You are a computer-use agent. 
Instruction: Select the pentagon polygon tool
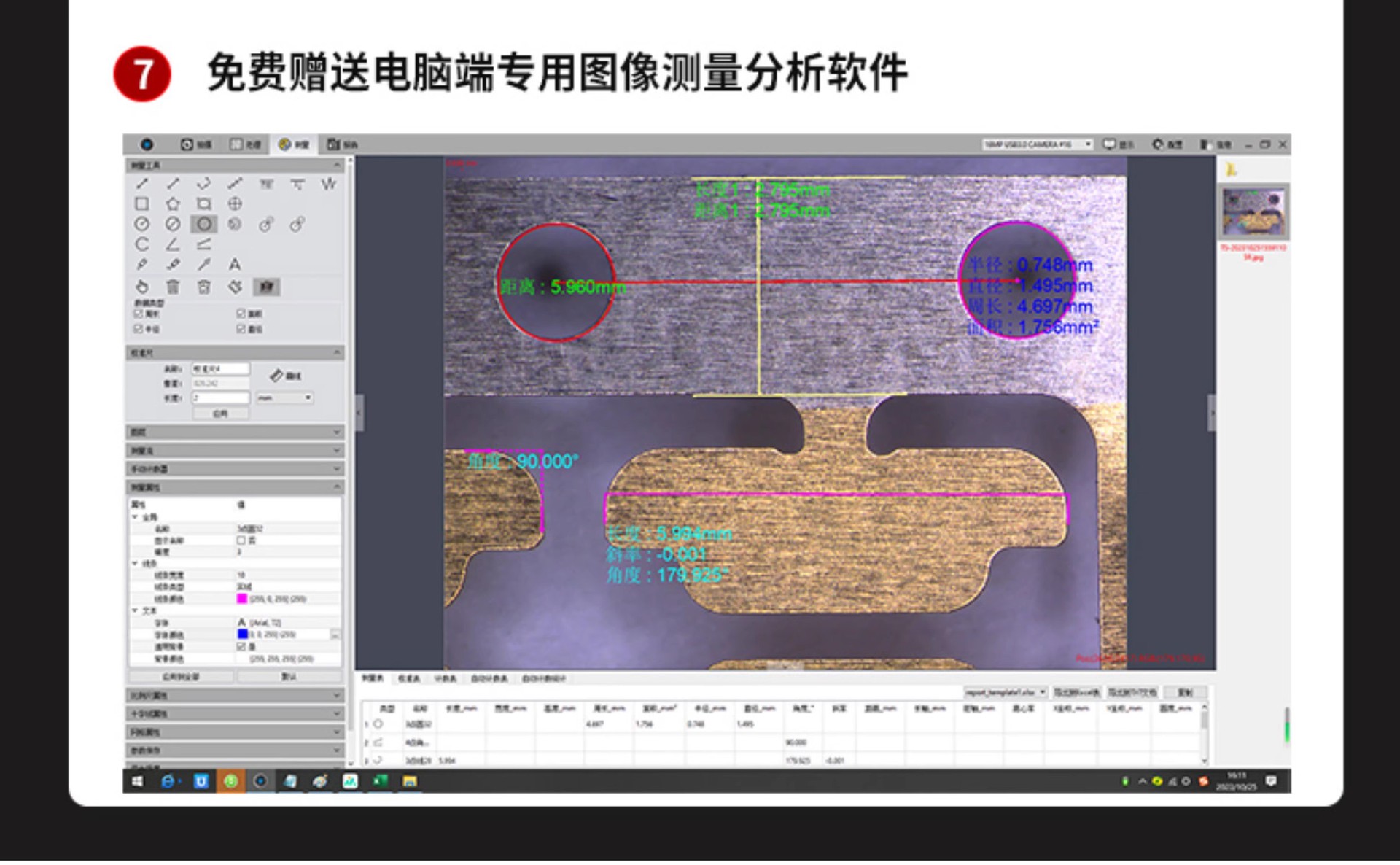[x=173, y=203]
